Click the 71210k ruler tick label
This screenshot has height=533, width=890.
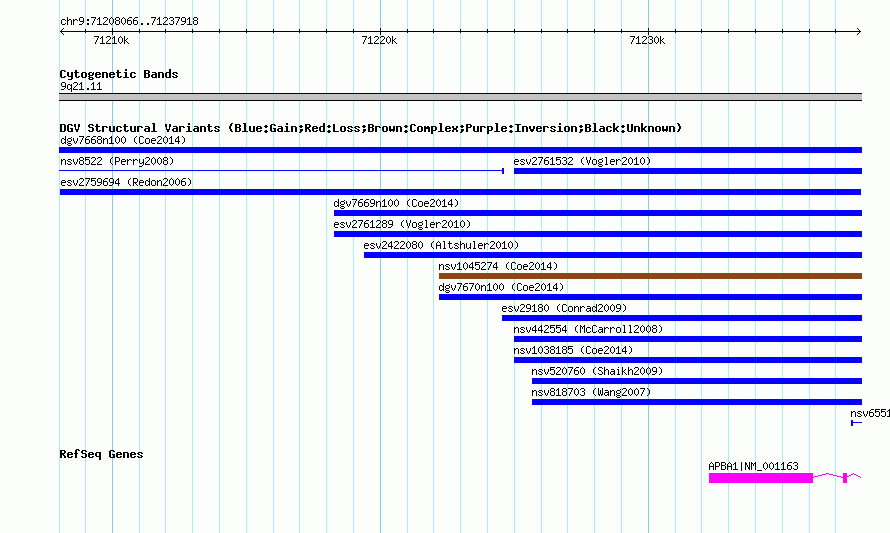111,40
